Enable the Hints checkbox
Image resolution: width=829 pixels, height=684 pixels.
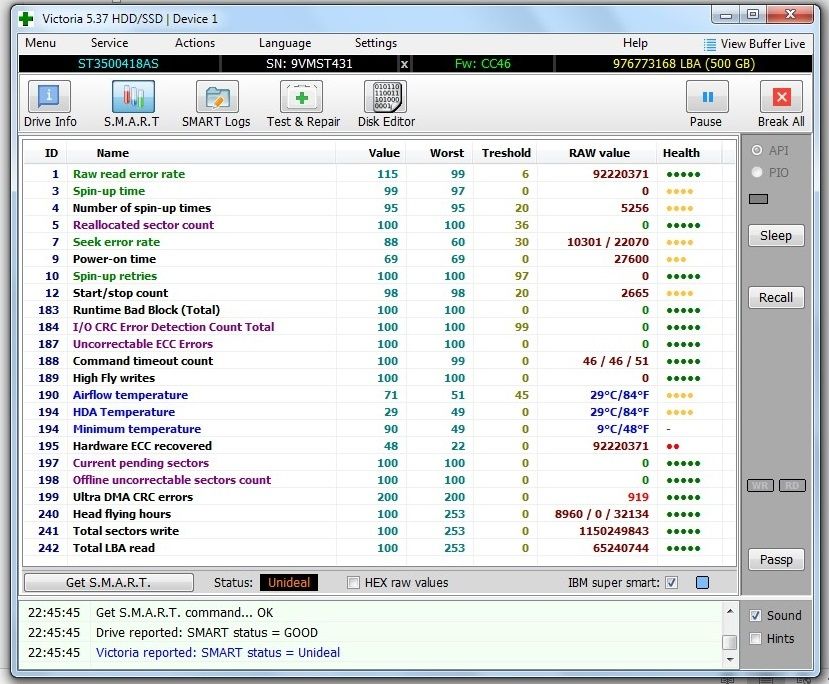click(755, 639)
